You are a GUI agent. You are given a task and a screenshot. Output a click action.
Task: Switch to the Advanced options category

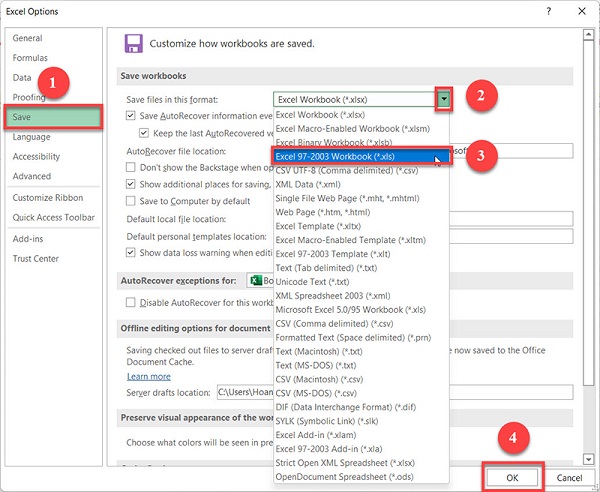(32, 176)
